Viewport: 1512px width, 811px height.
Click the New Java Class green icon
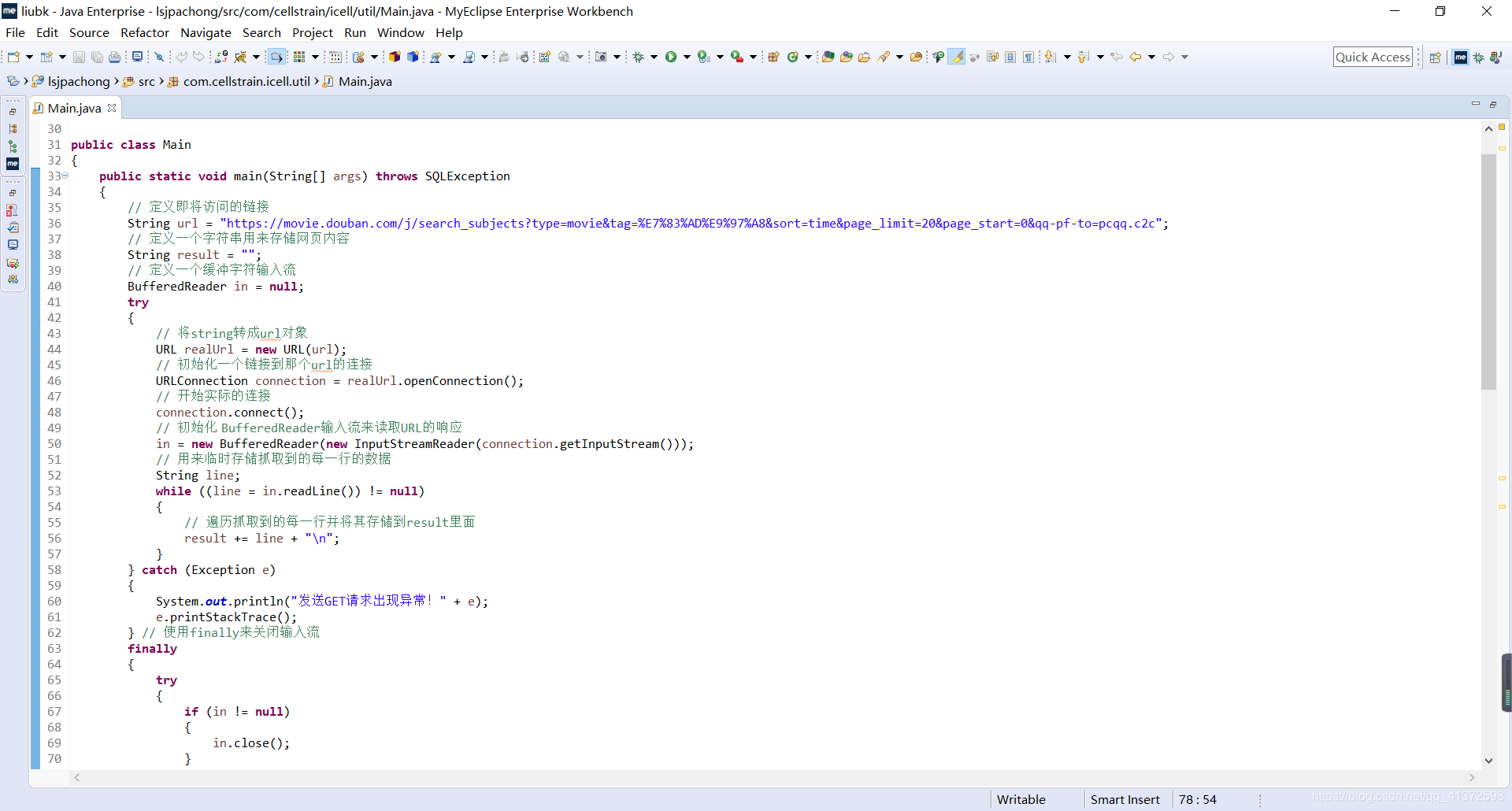[x=793, y=57]
